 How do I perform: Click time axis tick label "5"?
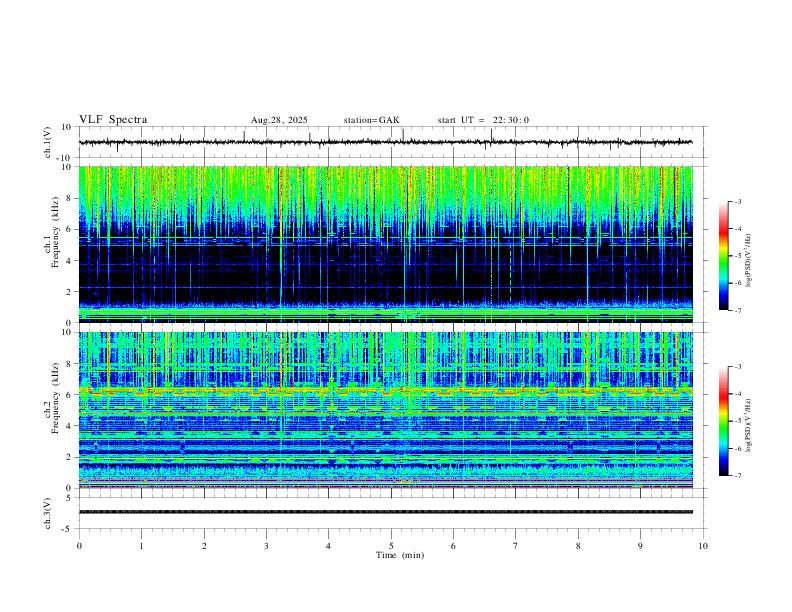[x=391, y=546]
